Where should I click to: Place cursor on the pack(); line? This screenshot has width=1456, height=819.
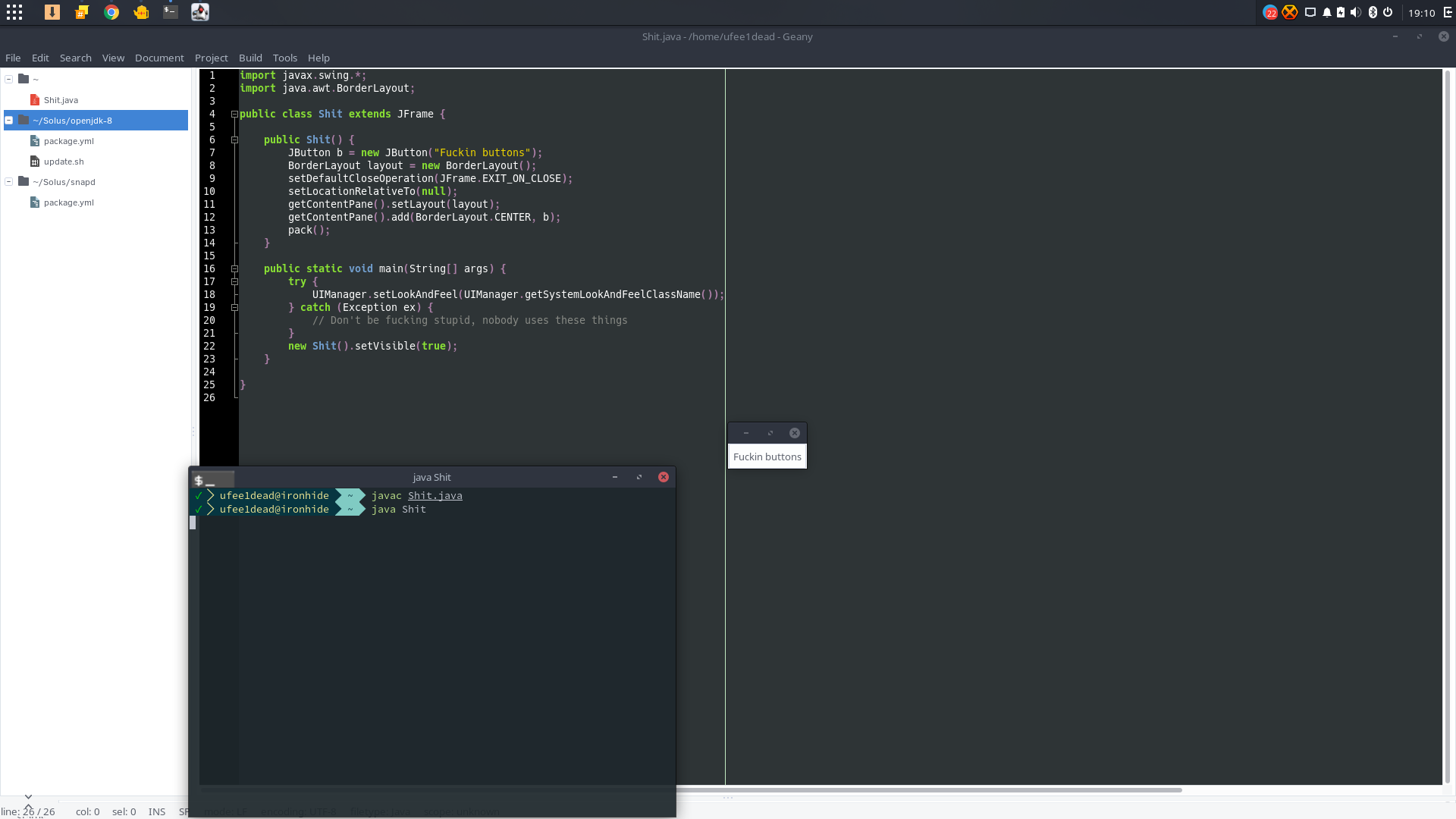tap(309, 230)
